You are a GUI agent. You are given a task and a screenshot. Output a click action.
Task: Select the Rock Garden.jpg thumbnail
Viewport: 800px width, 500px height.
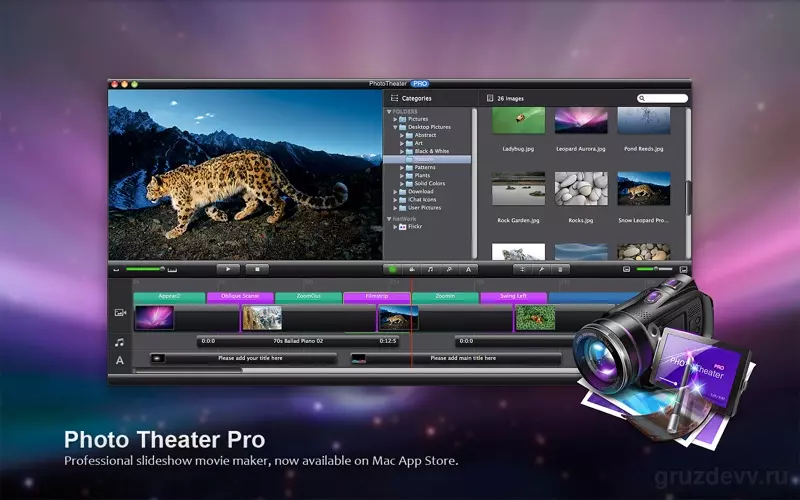point(518,188)
